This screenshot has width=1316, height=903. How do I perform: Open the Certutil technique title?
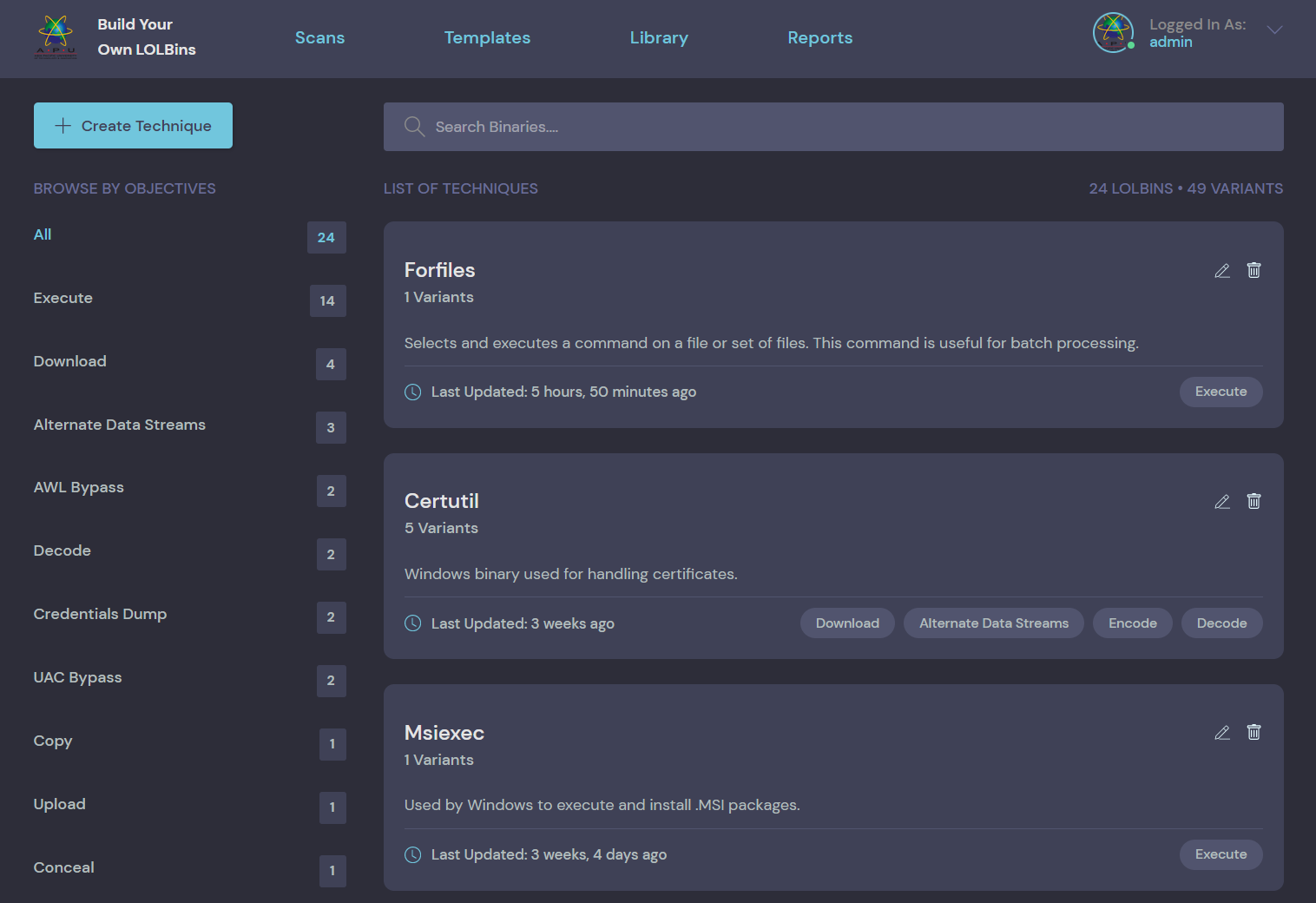(x=442, y=501)
